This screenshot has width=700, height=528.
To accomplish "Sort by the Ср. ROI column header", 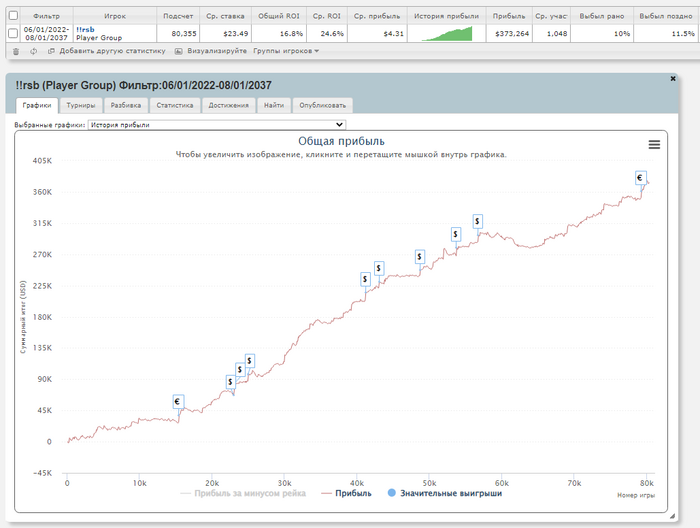I will (x=327, y=16).
